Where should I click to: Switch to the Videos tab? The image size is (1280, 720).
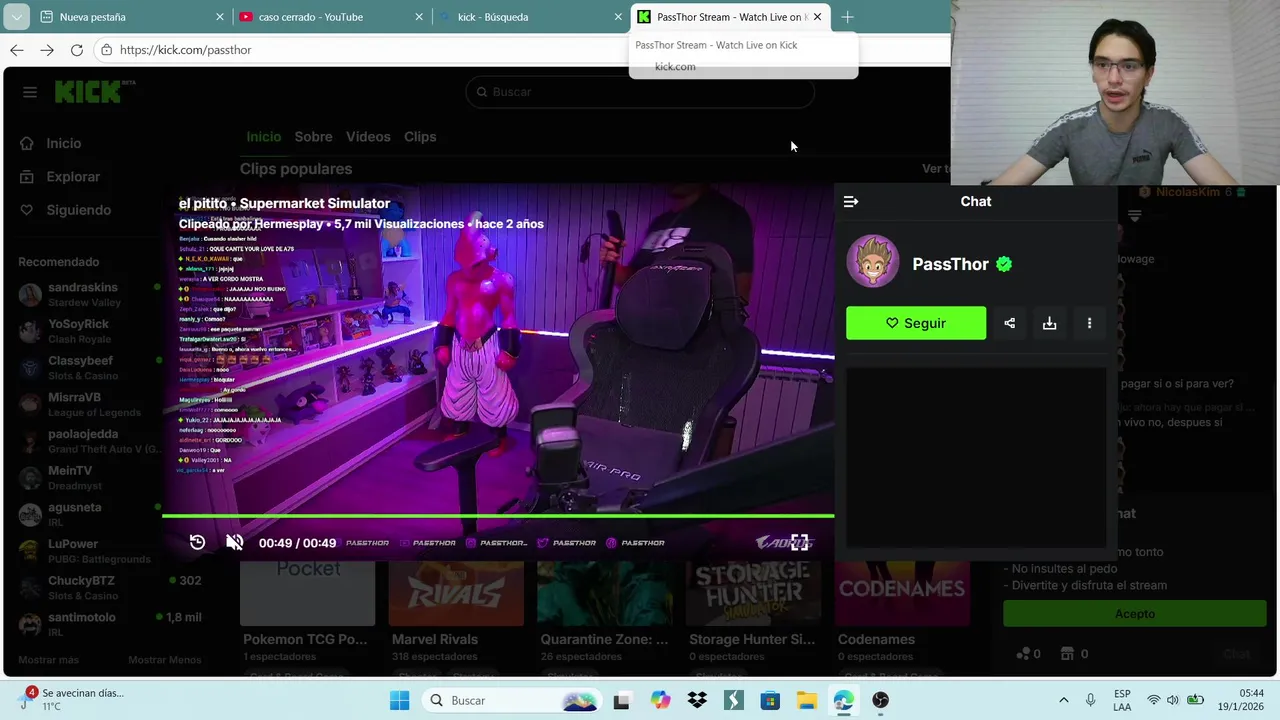pos(368,136)
